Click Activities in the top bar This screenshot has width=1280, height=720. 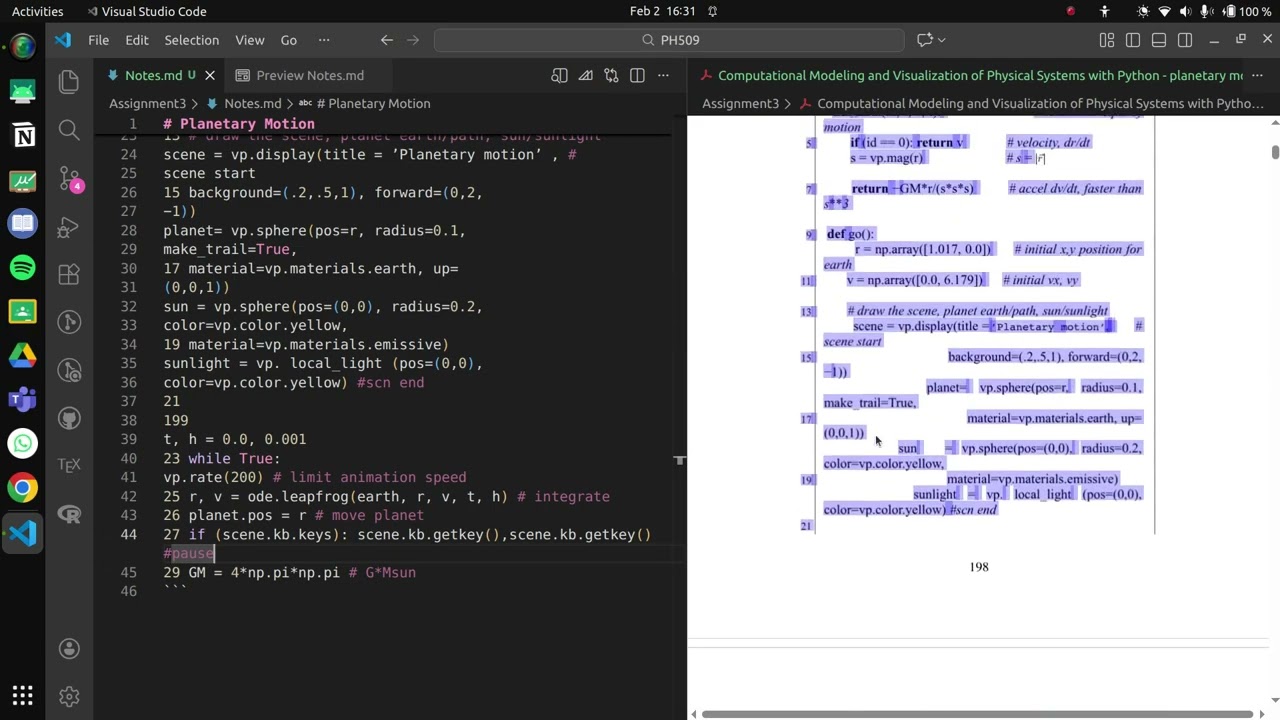(x=37, y=11)
